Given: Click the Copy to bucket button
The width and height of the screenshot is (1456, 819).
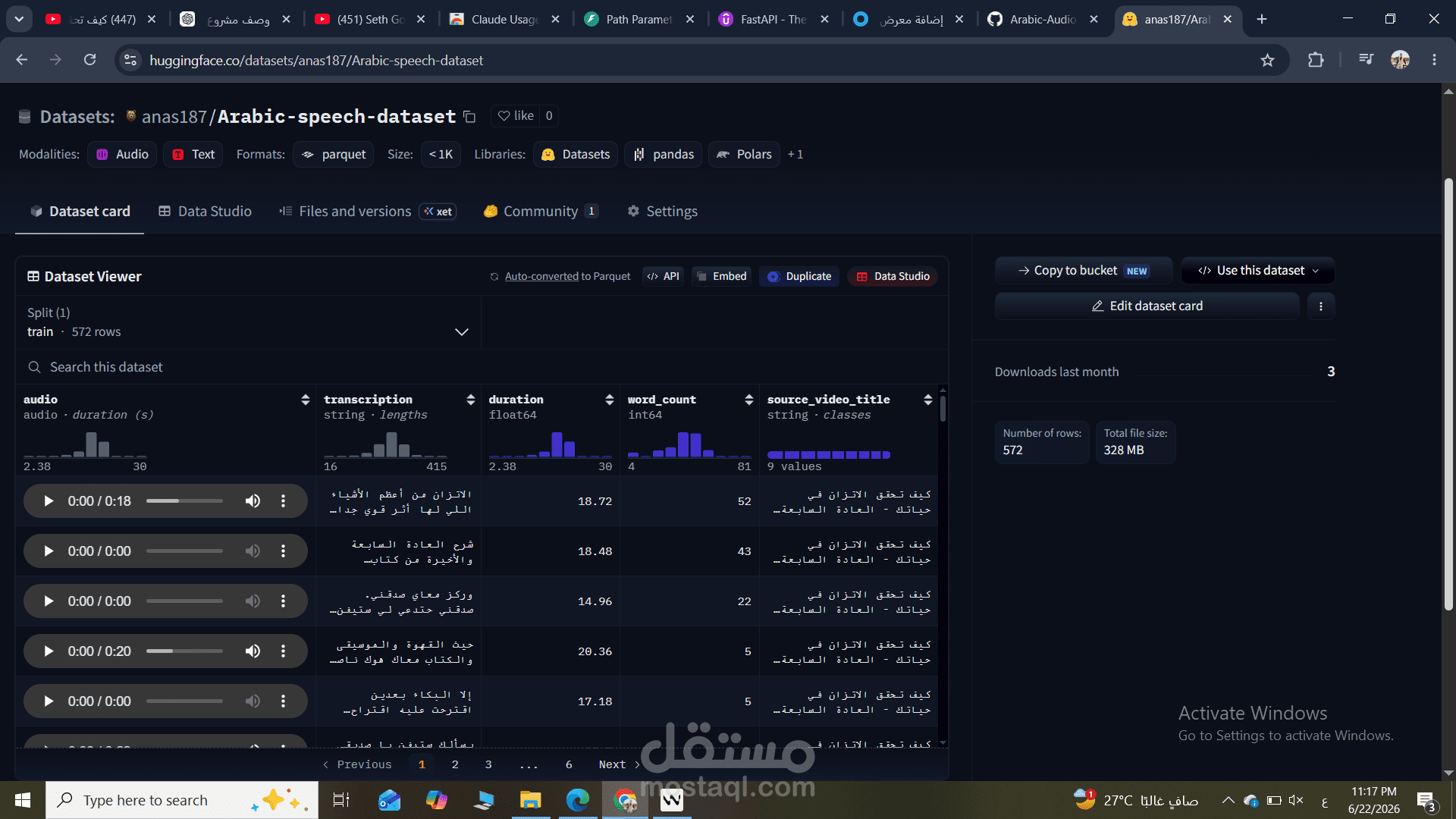Looking at the screenshot, I should click(1084, 271).
